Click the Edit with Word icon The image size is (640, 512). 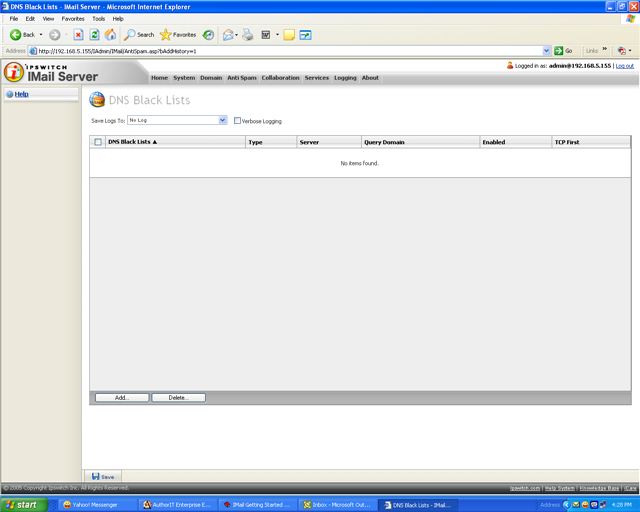coord(266,35)
